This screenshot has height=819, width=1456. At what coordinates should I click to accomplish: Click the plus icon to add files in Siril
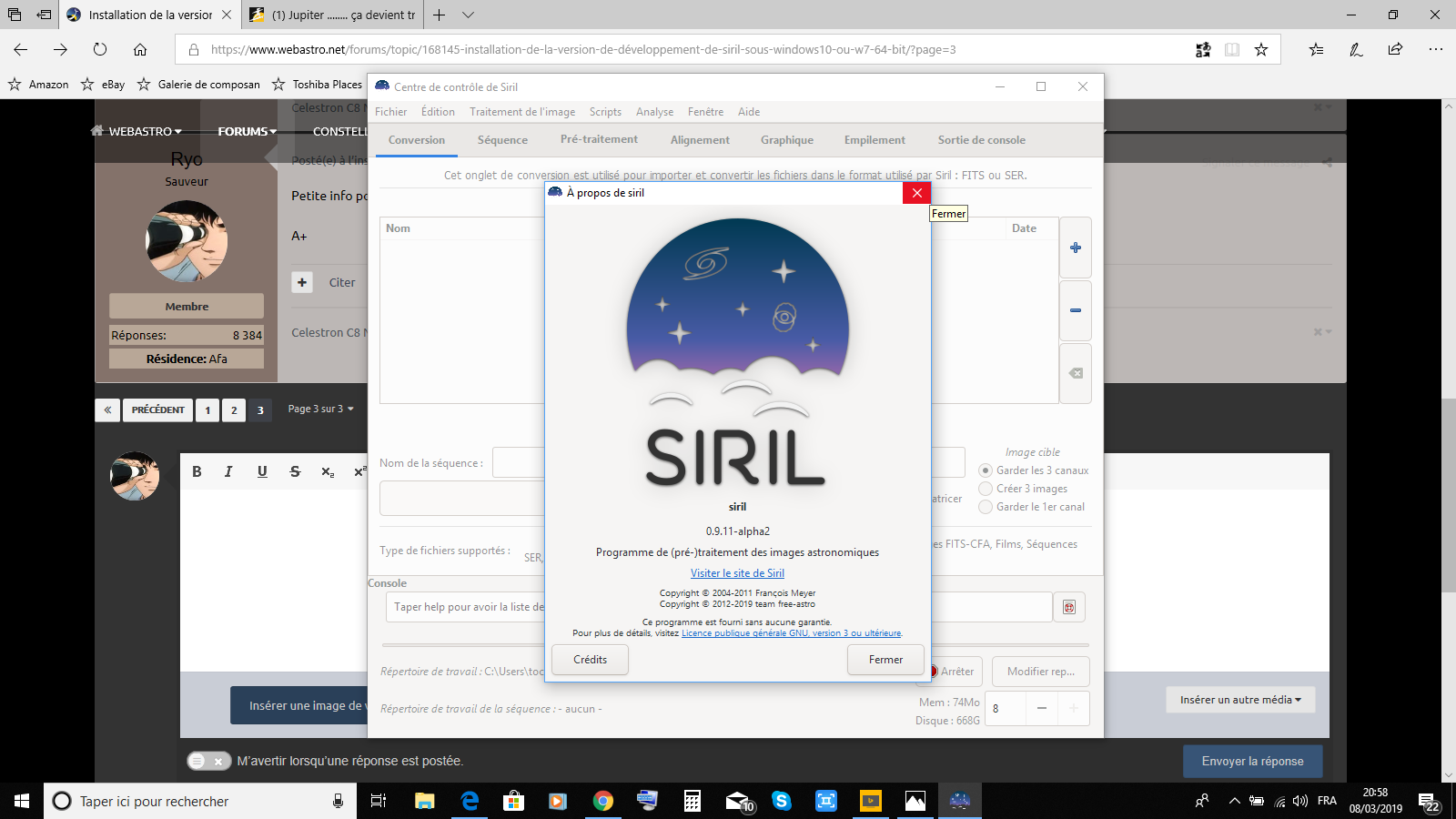click(x=1075, y=248)
